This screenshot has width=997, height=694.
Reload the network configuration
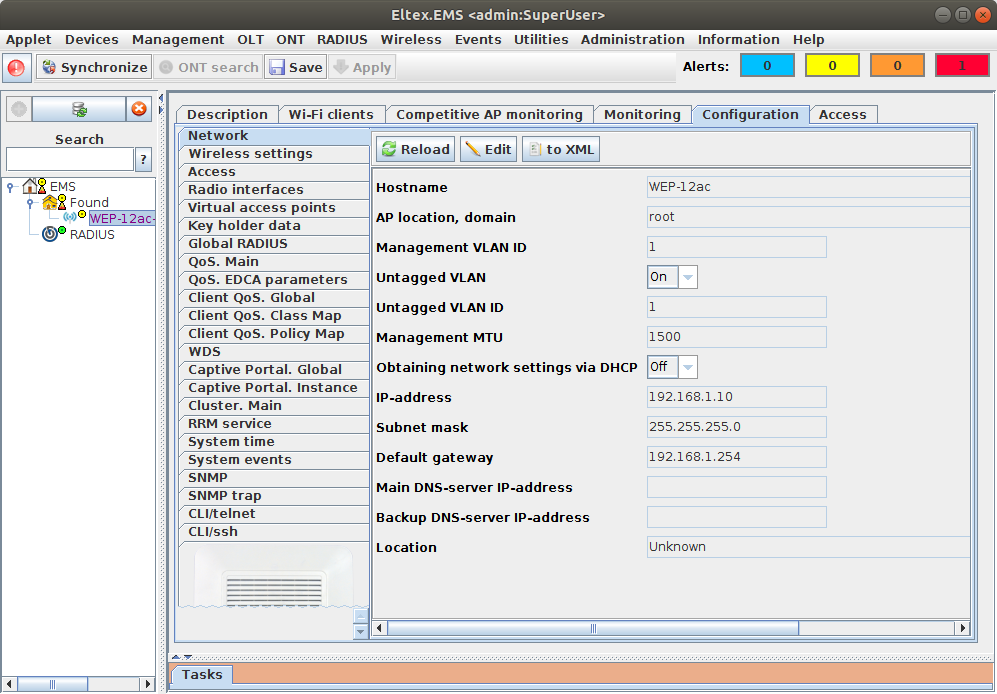tap(416, 150)
